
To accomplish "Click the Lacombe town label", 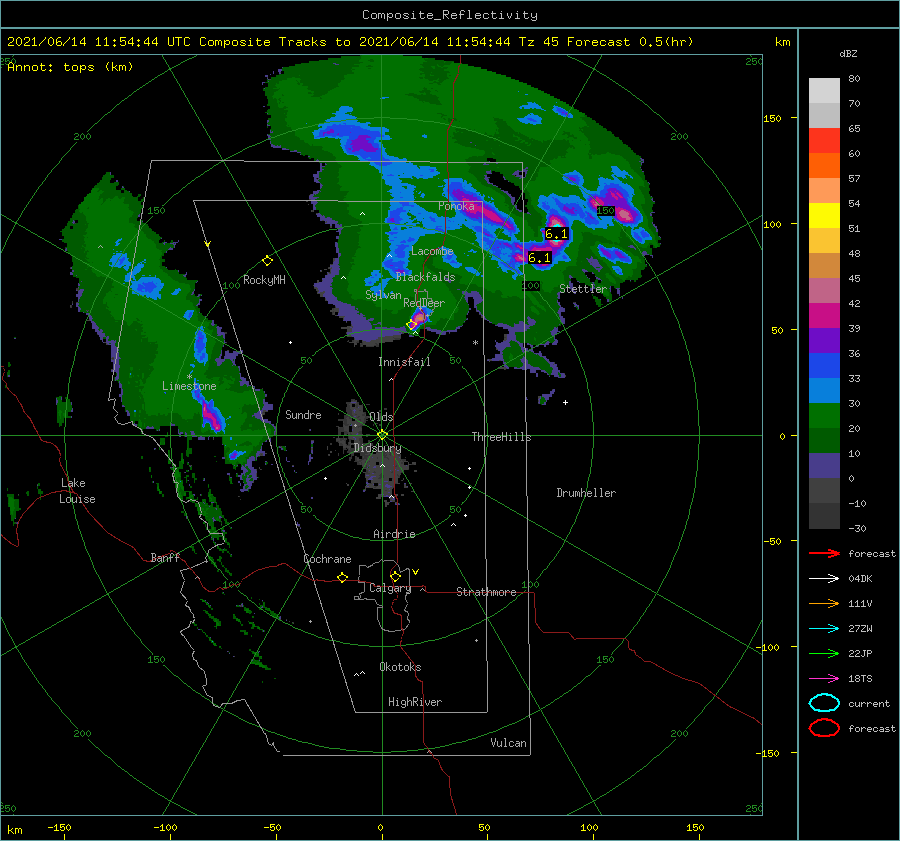I will (x=432, y=251).
